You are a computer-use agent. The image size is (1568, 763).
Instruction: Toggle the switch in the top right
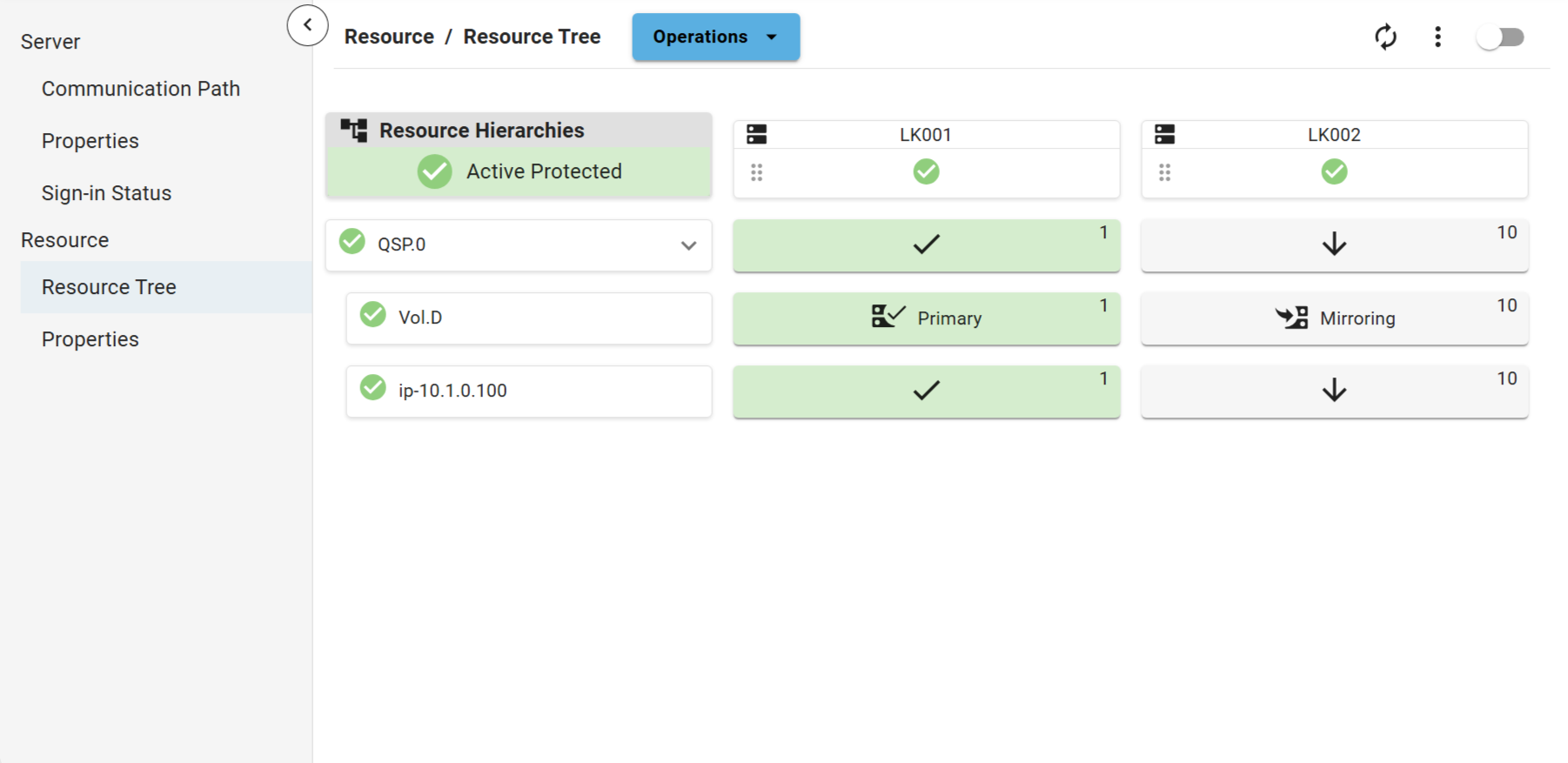pos(1500,37)
